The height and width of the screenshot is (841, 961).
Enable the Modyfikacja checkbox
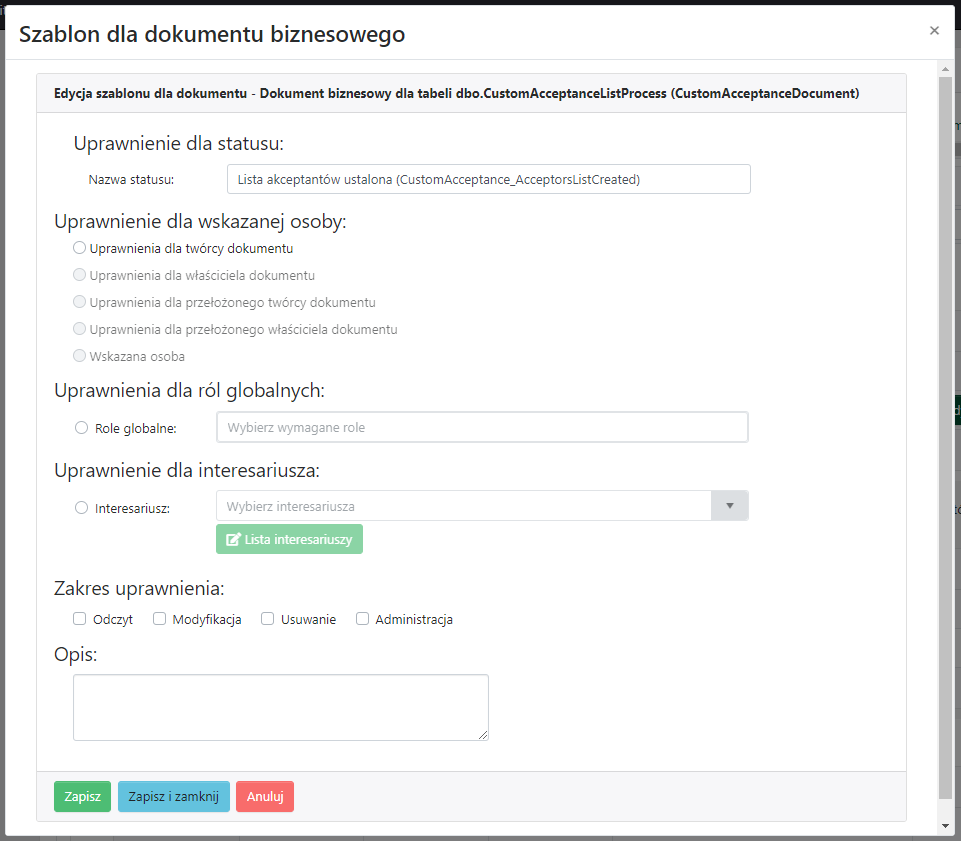(159, 619)
